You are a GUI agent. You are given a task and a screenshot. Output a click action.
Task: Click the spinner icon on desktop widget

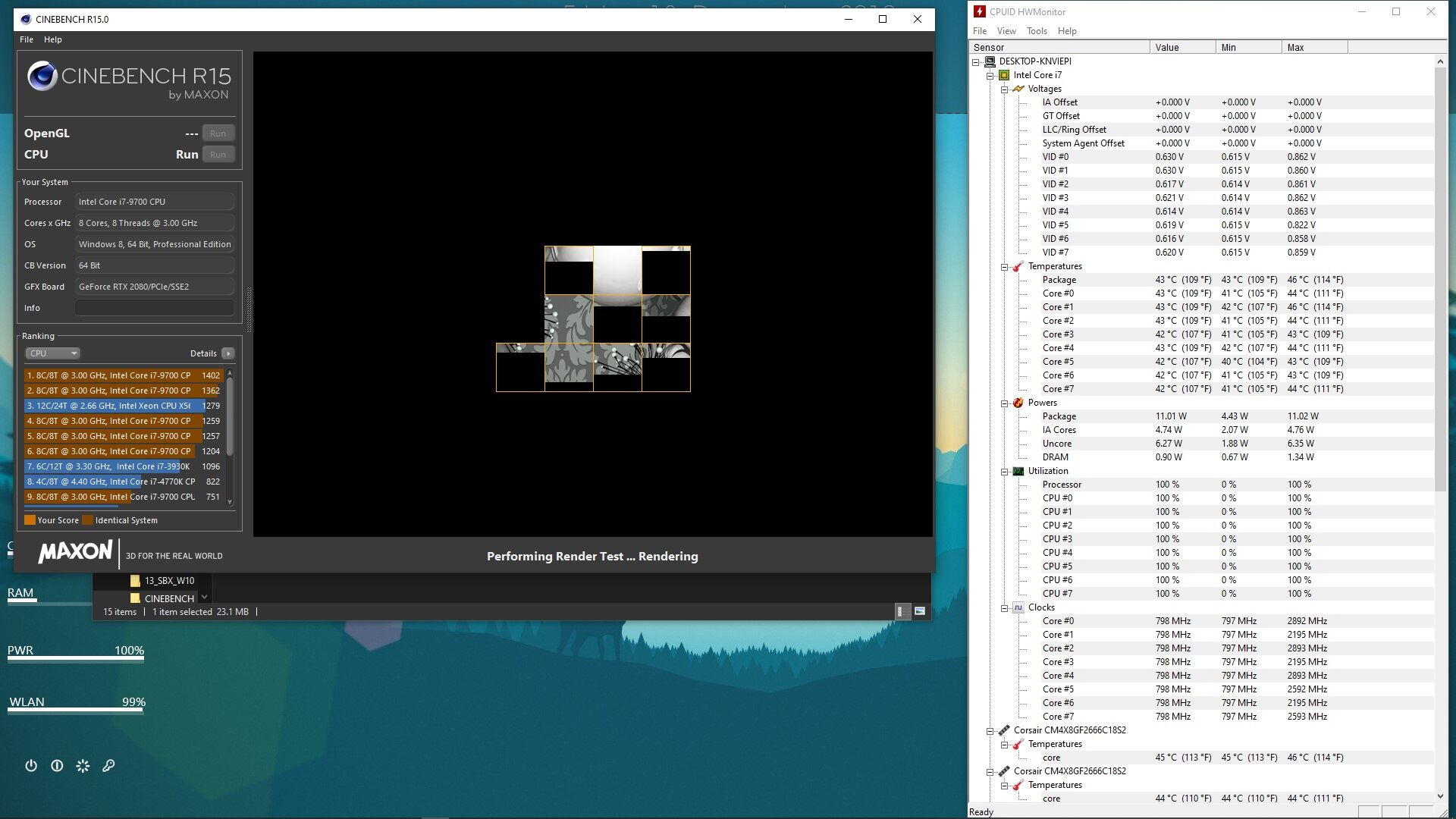83,765
